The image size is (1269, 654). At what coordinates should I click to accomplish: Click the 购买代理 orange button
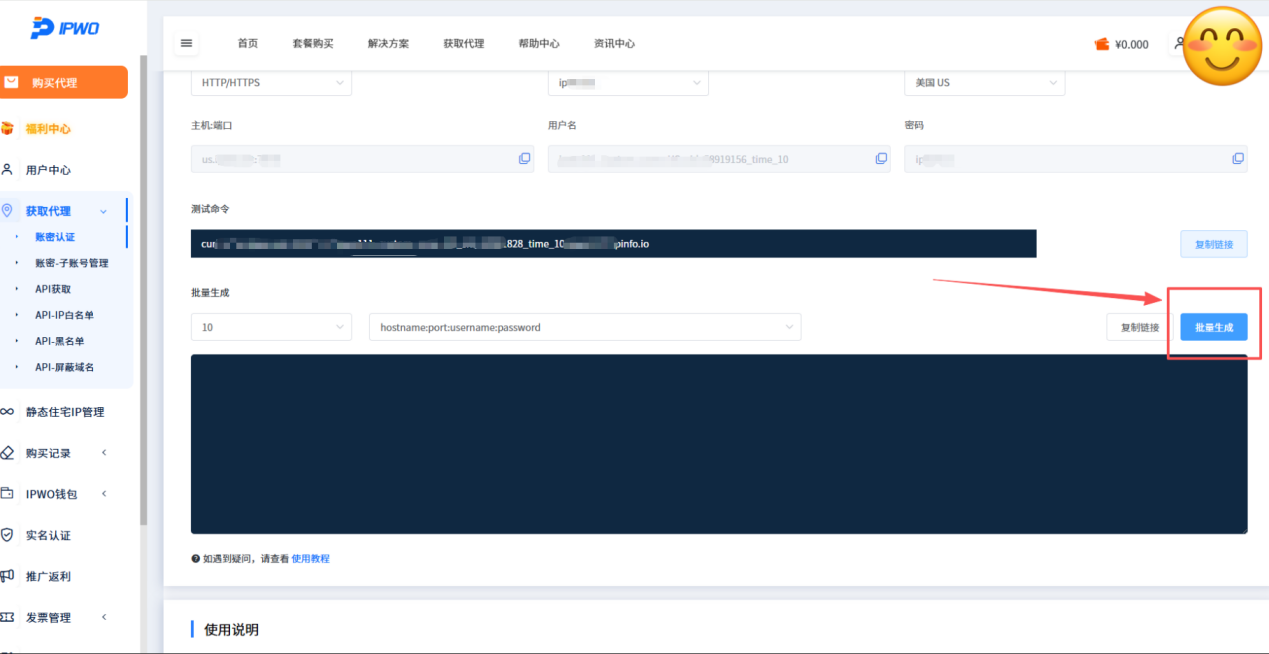click(x=64, y=82)
